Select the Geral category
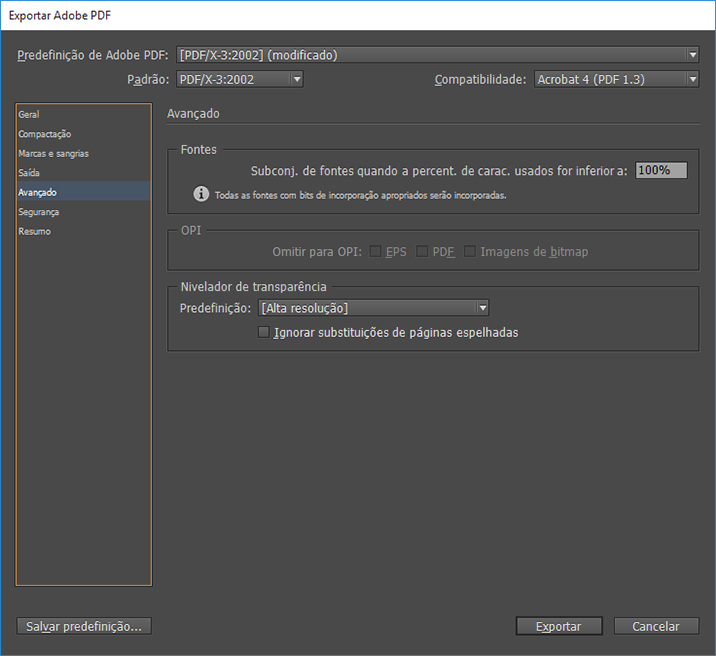Image resolution: width=716 pixels, height=656 pixels. point(29,115)
